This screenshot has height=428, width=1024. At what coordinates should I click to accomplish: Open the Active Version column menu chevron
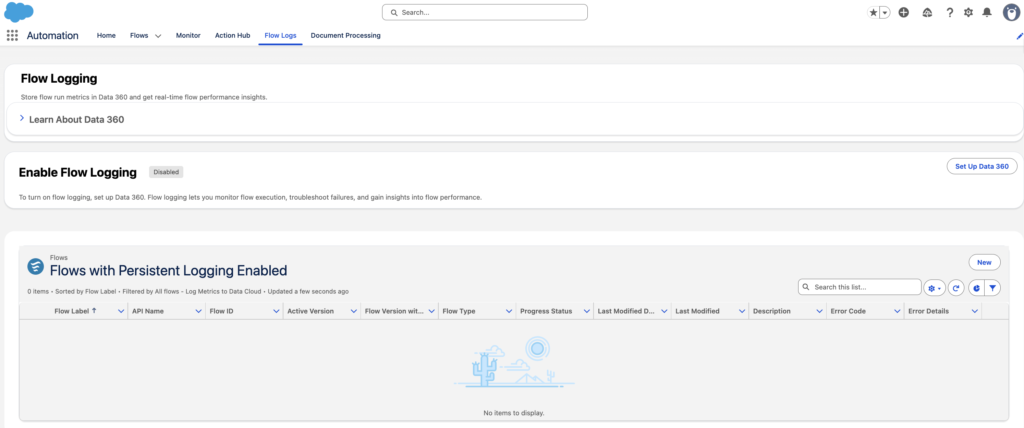pyautogui.click(x=353, y=312)
